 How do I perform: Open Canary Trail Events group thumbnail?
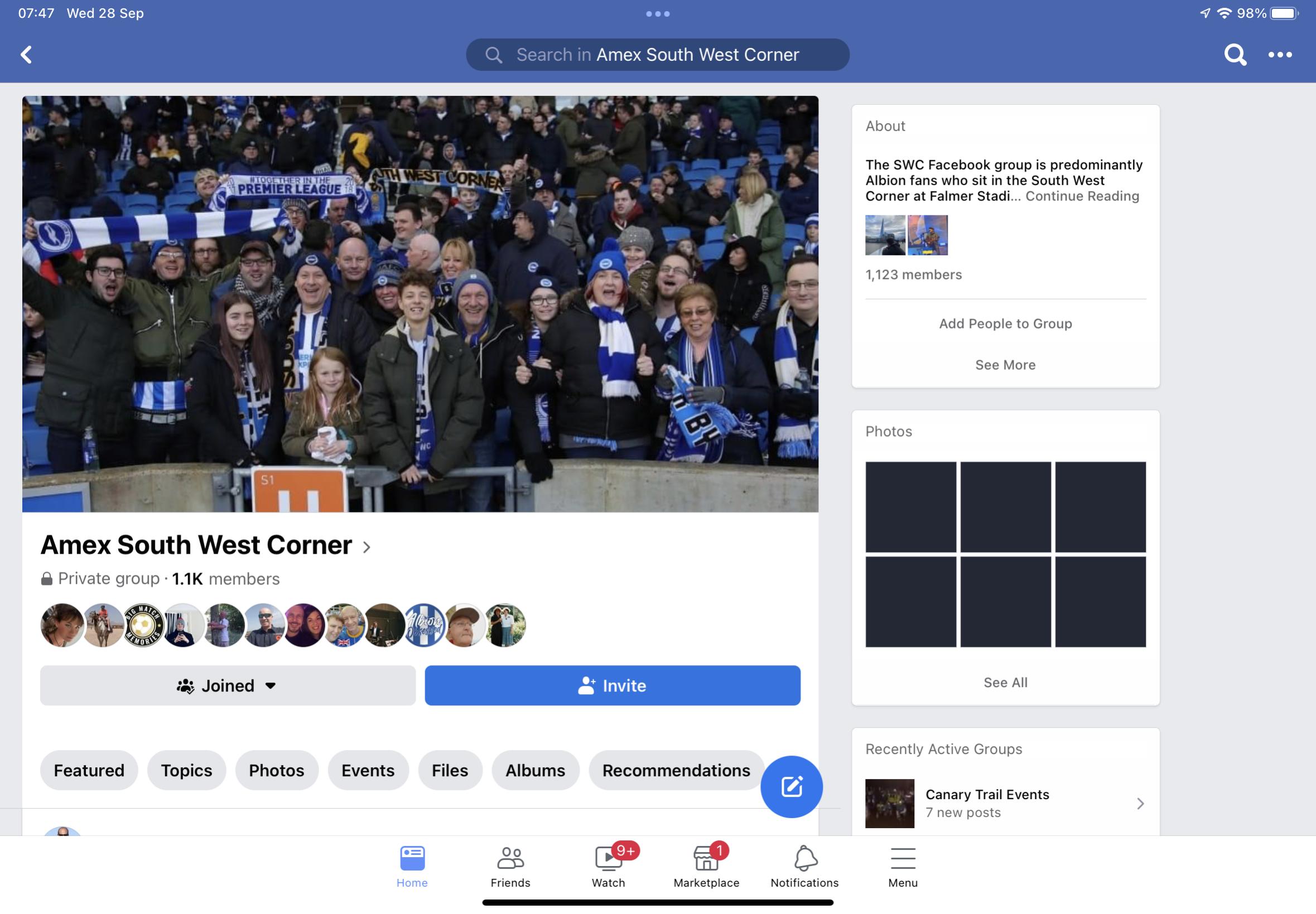coord(890,804)
